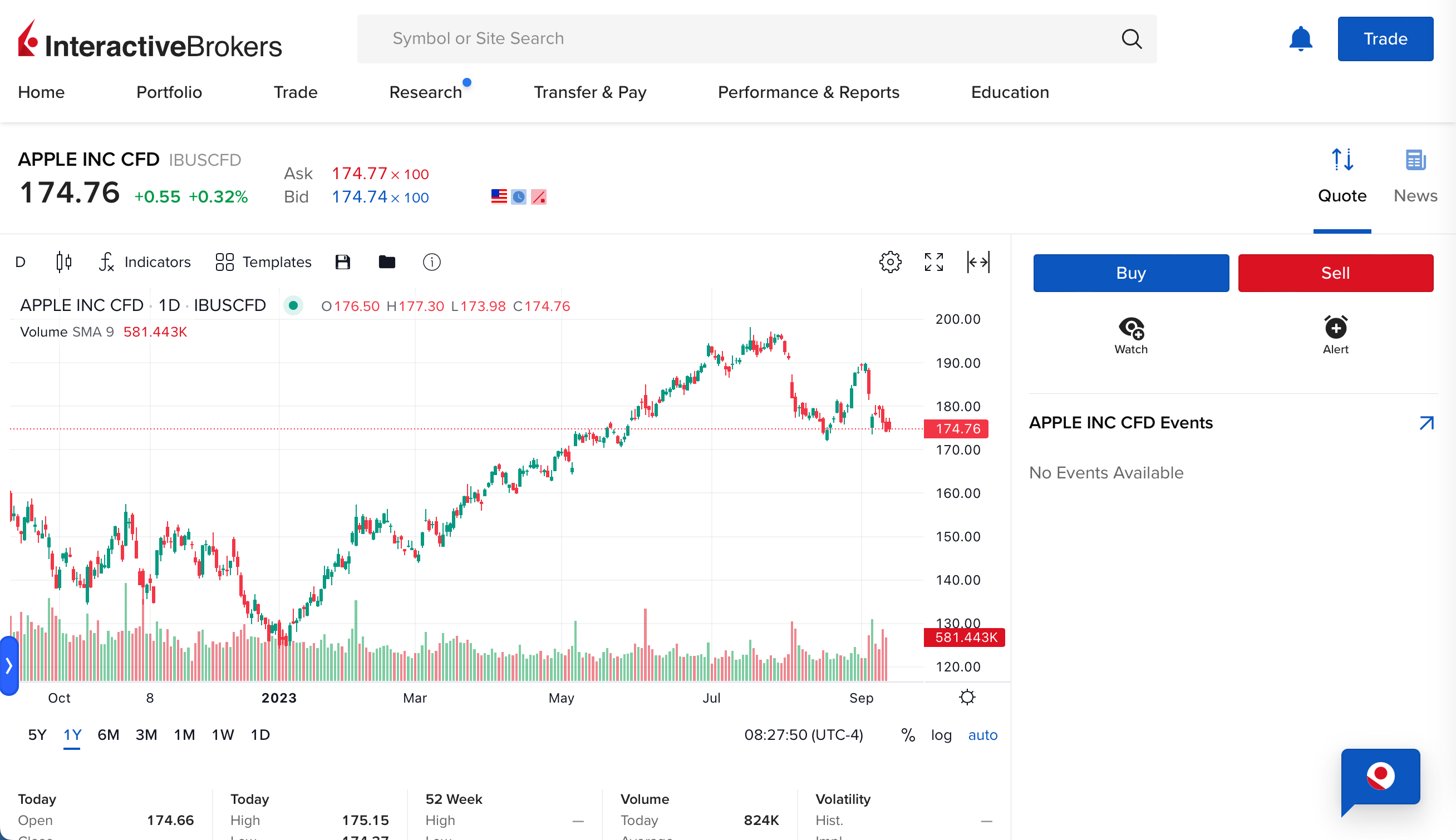Open chart Templates
Screen dimensions: 1456x840
(x=263, y=262)
